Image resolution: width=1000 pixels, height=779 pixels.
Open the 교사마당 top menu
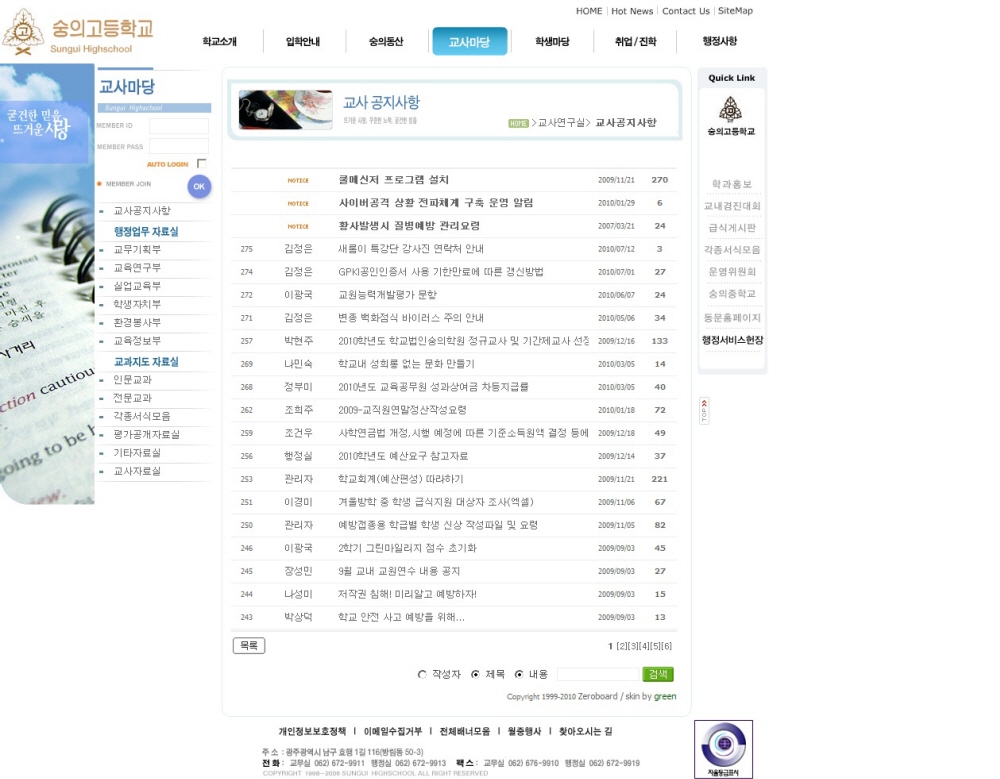click(469, 42)
